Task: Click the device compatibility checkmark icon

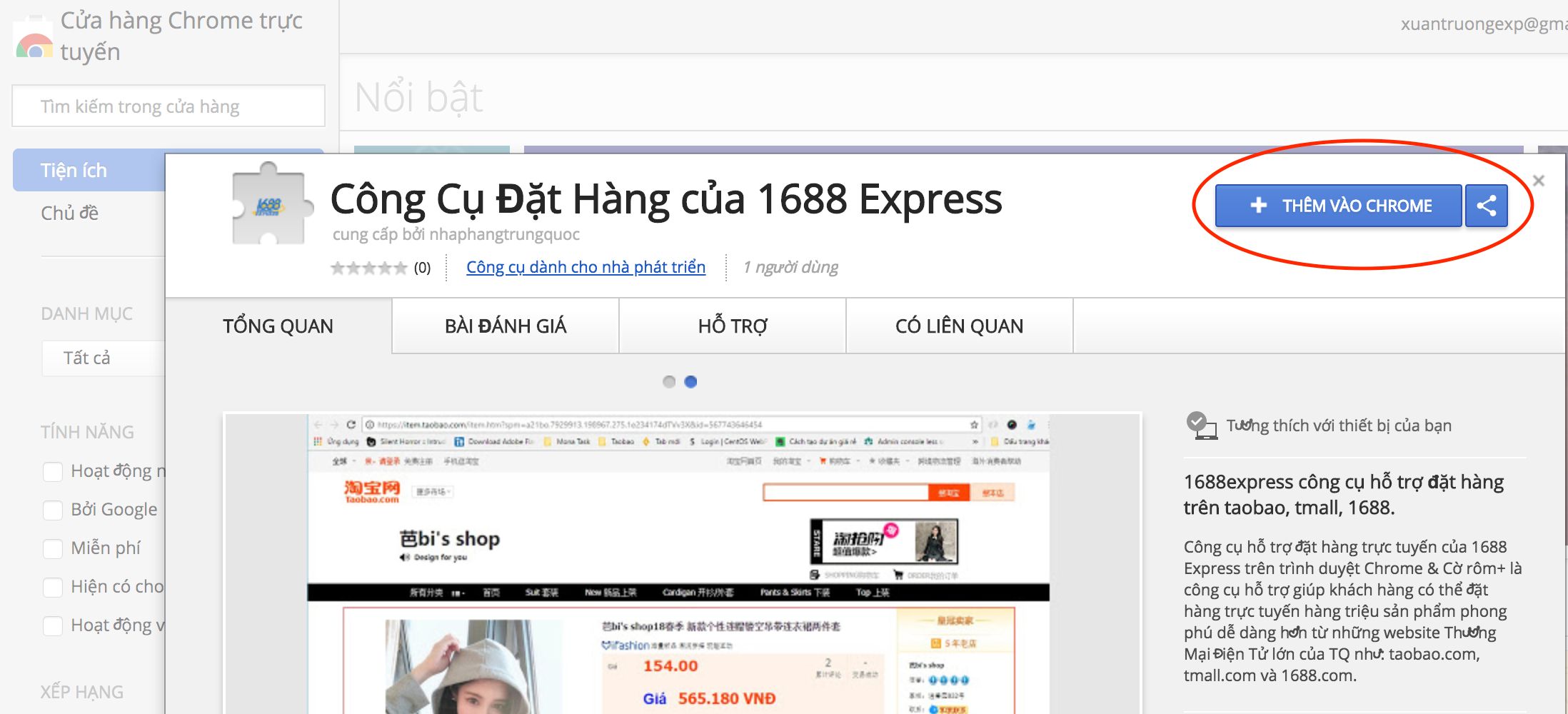Action: (x=1202, y=426)
